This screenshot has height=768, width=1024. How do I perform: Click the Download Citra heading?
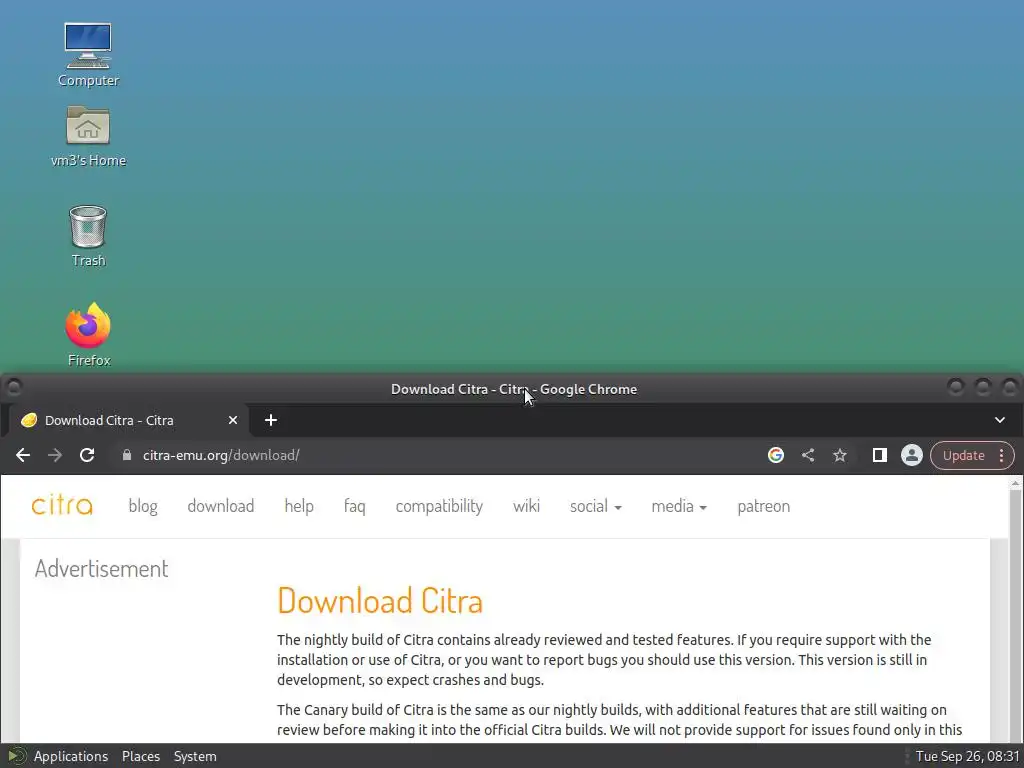pos(379,600)
